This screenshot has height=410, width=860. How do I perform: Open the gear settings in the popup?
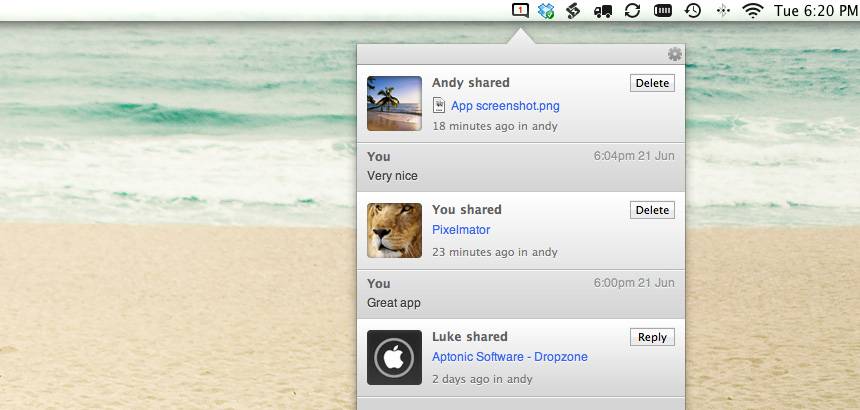point(675,54)
